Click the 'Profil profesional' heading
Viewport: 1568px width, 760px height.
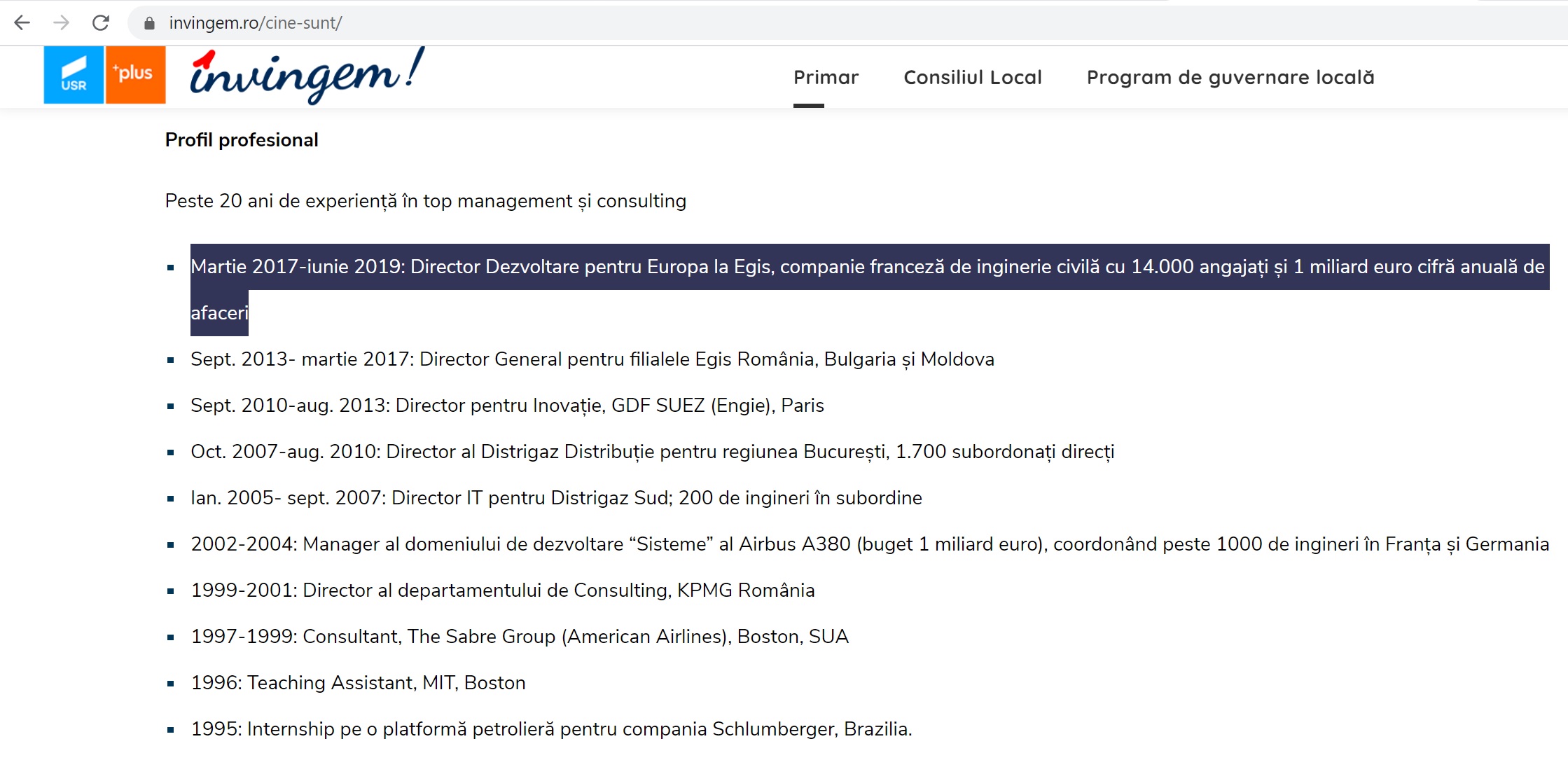(242, 140)
